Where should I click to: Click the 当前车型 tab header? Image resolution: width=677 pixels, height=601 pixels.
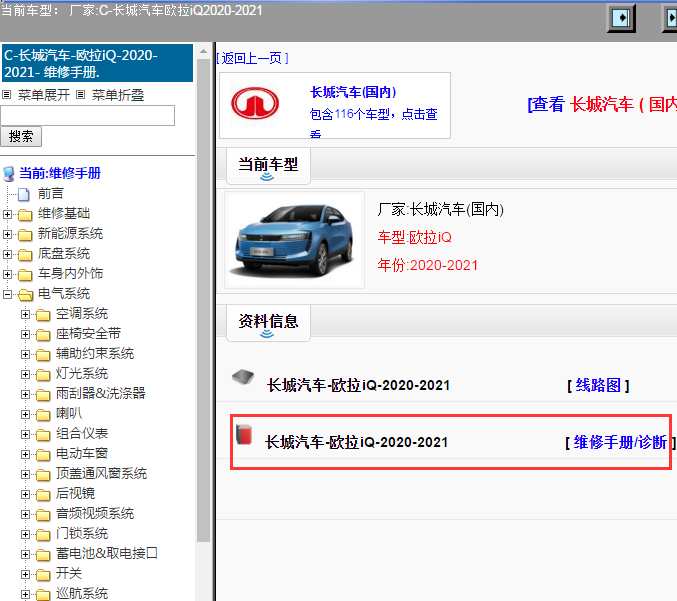point(268,166)
